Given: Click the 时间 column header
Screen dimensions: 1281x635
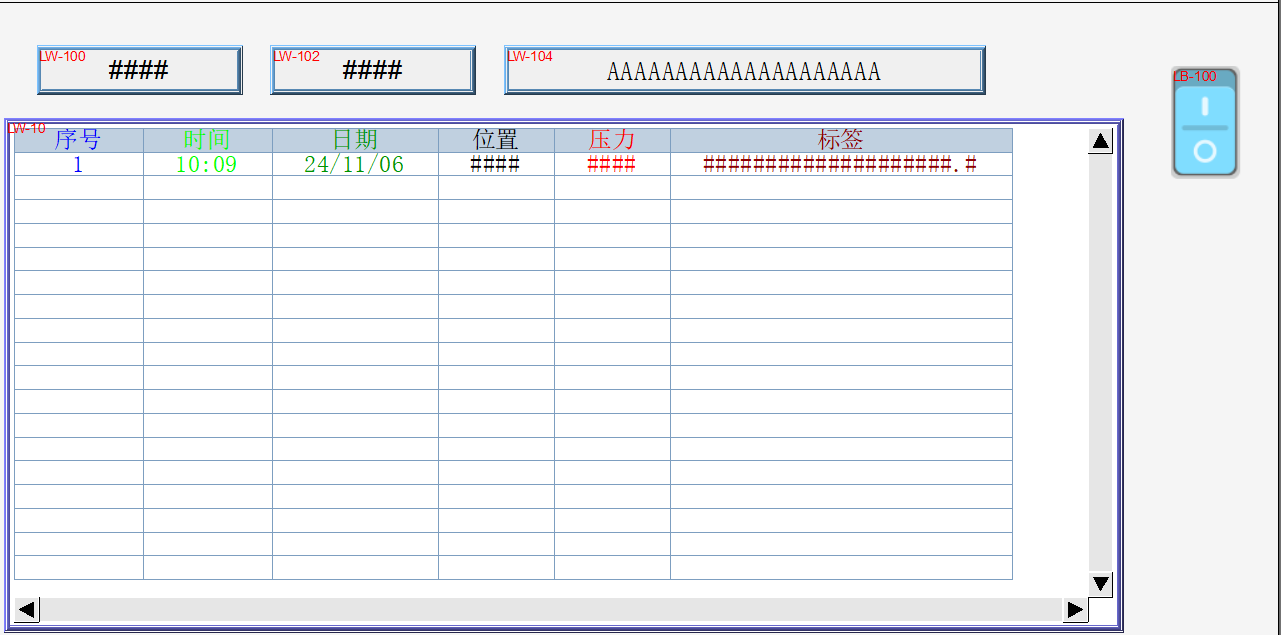Looking at the screenshot, I should (207, 140).
